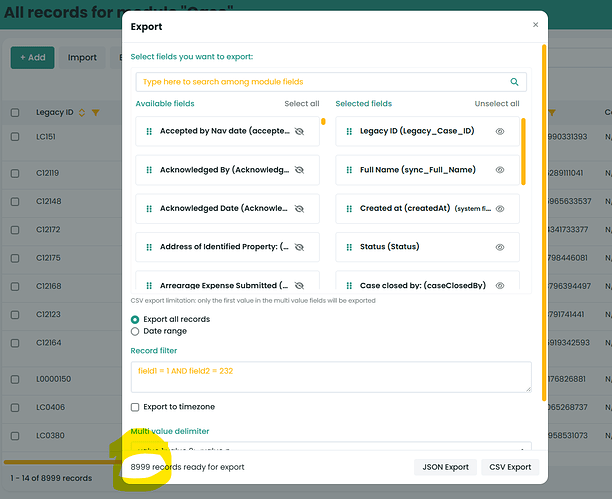This screenshot has width=612, height=499.
Task: Click the Import button
Action: [82, 58]
